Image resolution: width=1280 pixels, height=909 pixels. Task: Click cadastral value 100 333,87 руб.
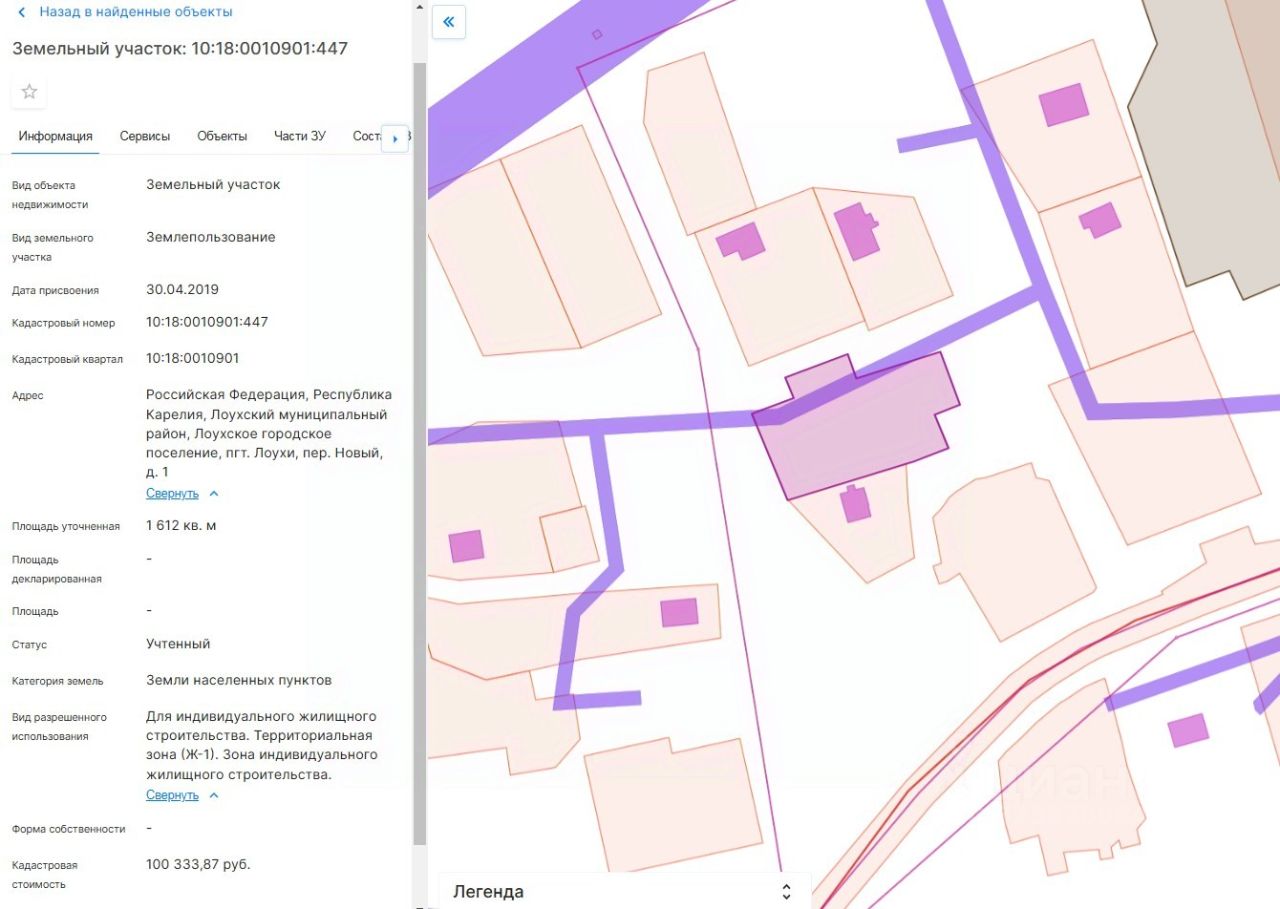pos(198,865)
